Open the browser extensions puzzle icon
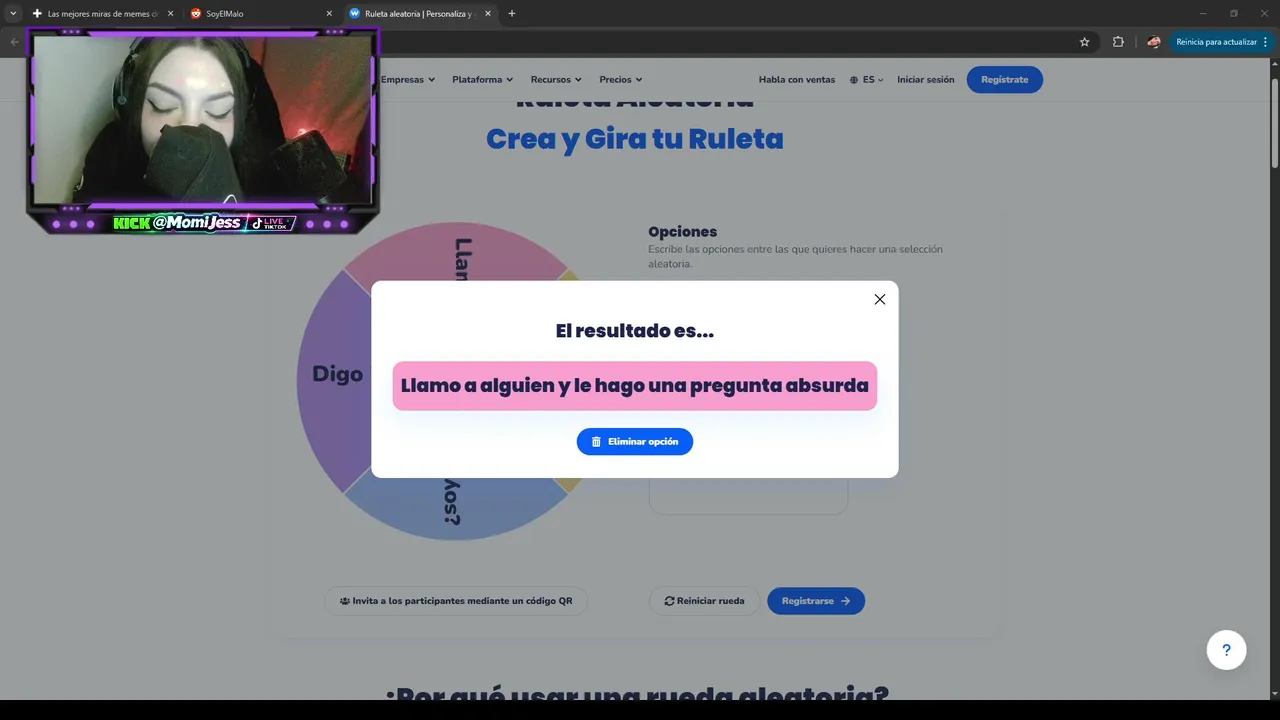Viewport: 1280px width, 720px height. [x=1118, y=42]
